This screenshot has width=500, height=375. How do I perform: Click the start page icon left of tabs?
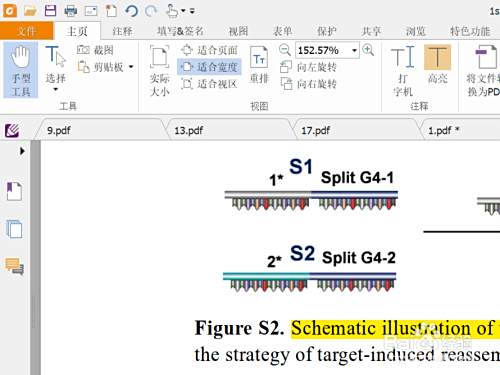12,130
